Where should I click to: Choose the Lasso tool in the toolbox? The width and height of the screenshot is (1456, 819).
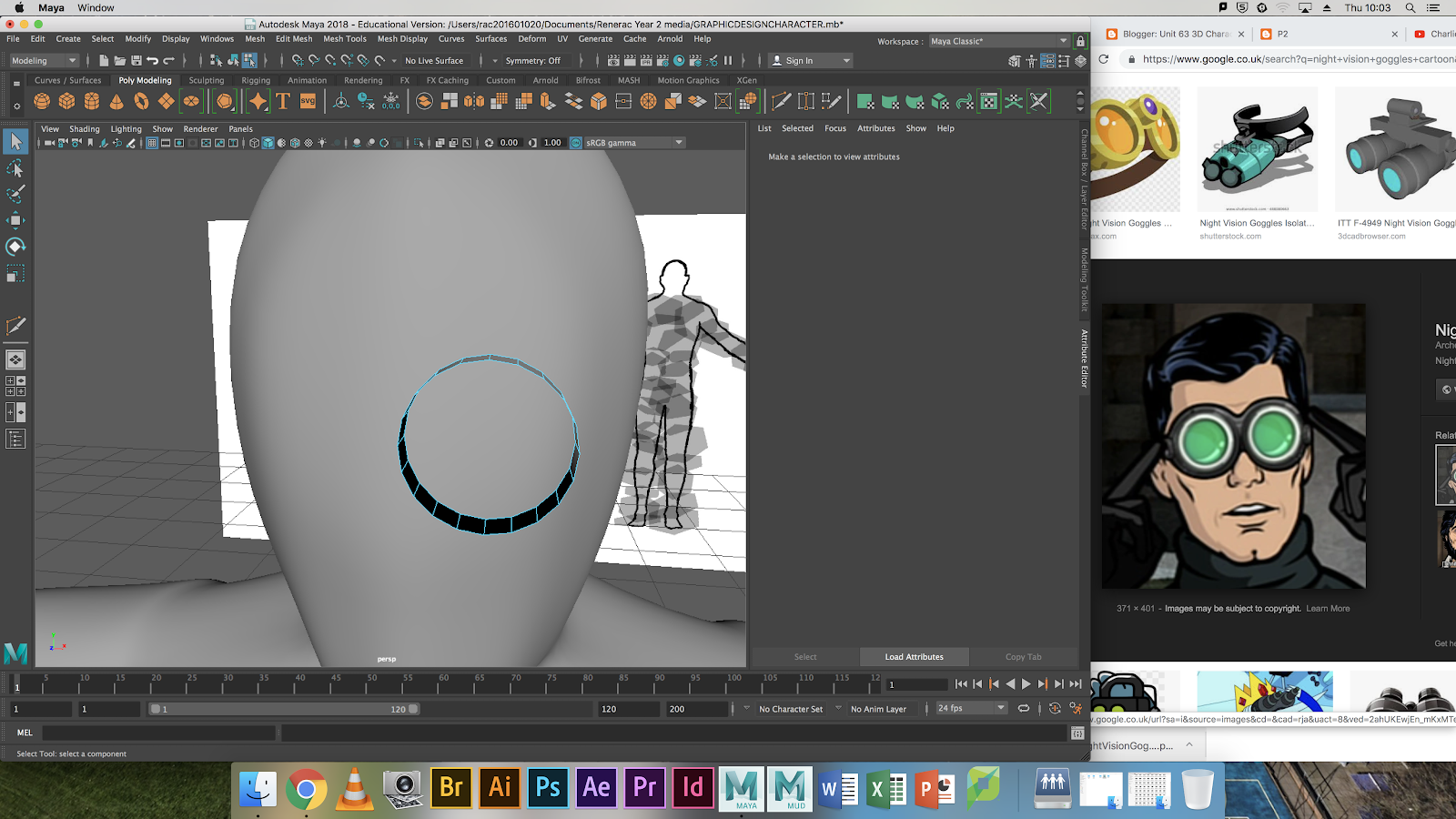coord(15,168)
